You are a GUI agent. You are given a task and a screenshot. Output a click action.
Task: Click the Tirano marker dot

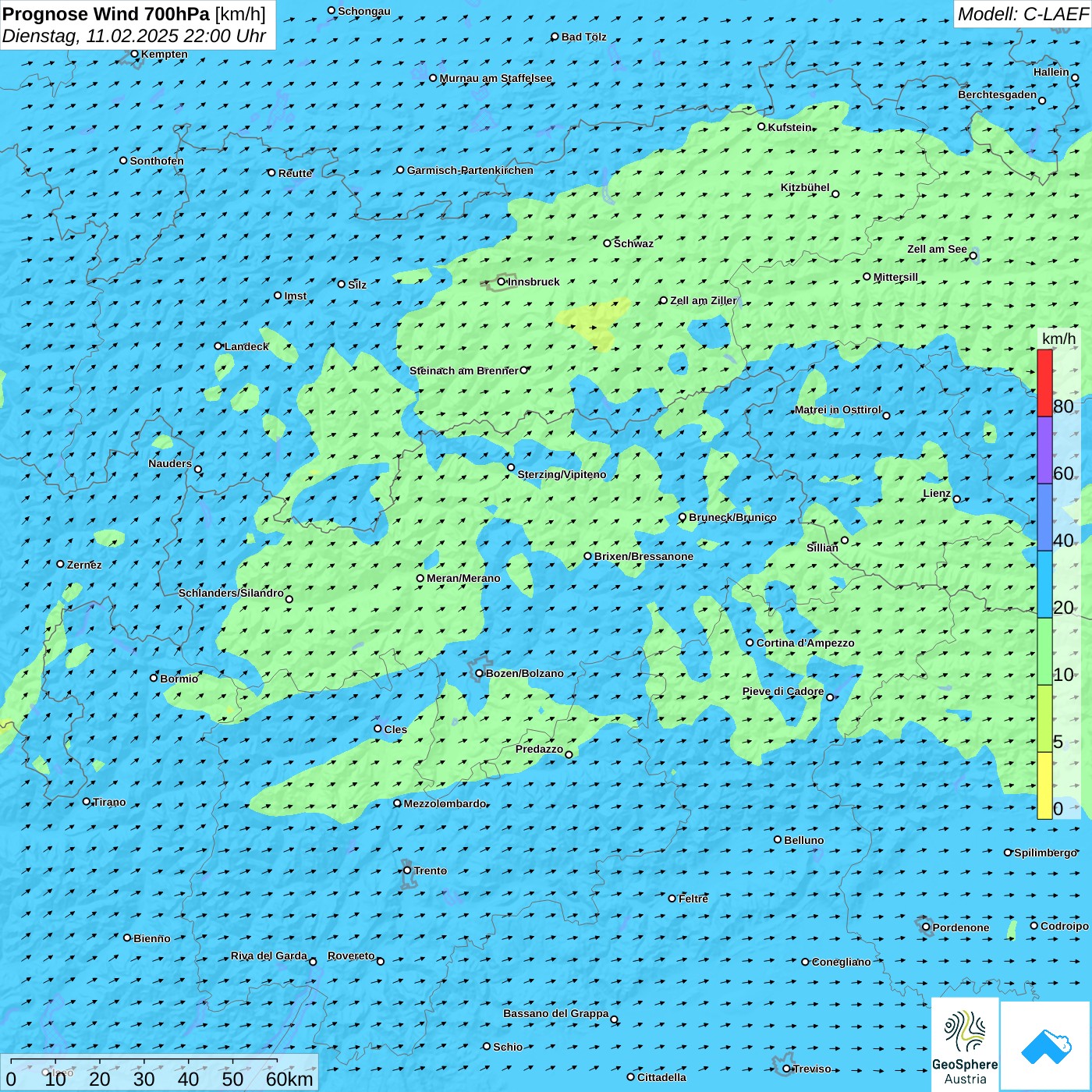coord(87,801)
